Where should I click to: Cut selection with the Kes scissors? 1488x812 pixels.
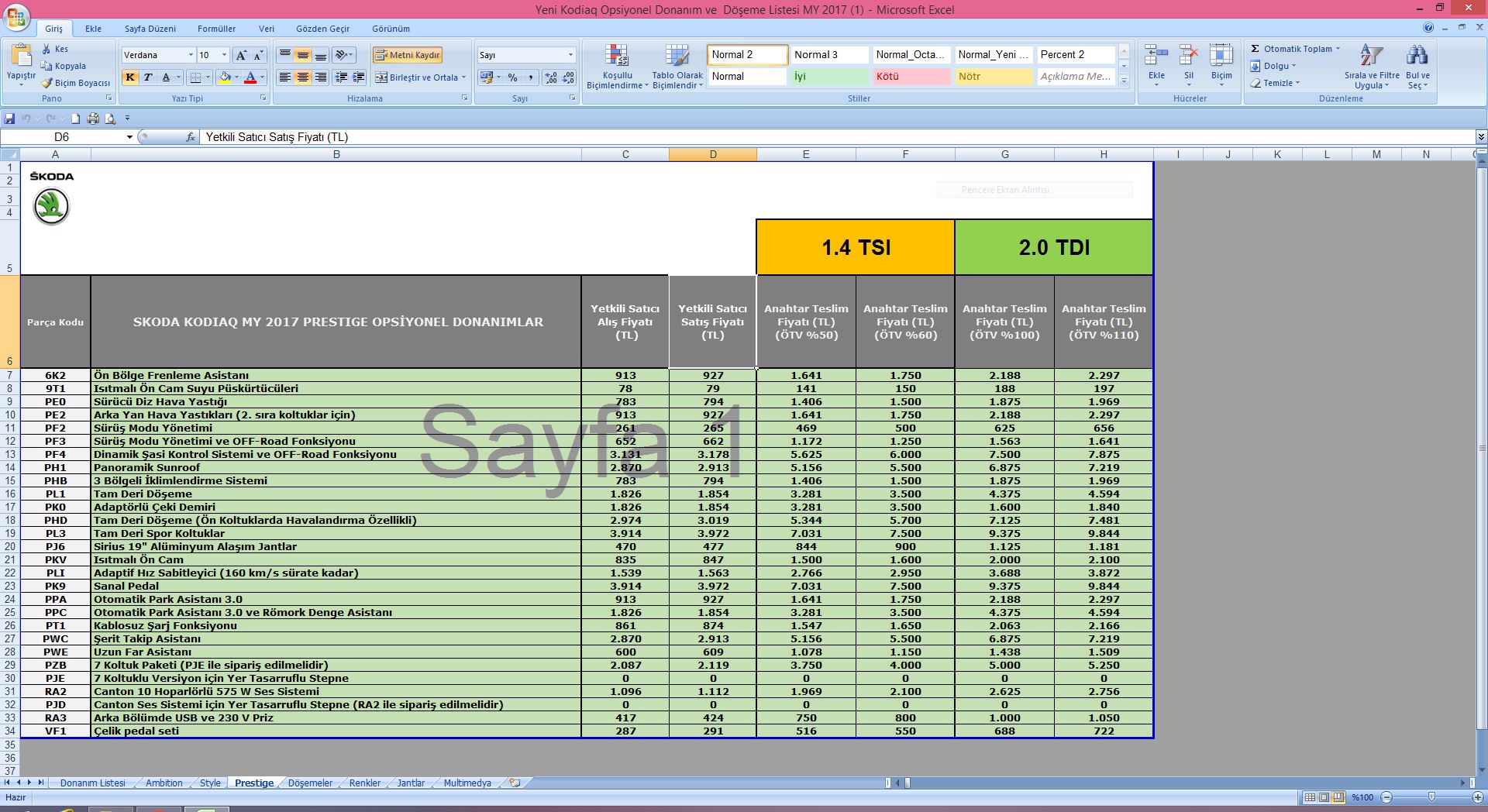pos(56,49)
